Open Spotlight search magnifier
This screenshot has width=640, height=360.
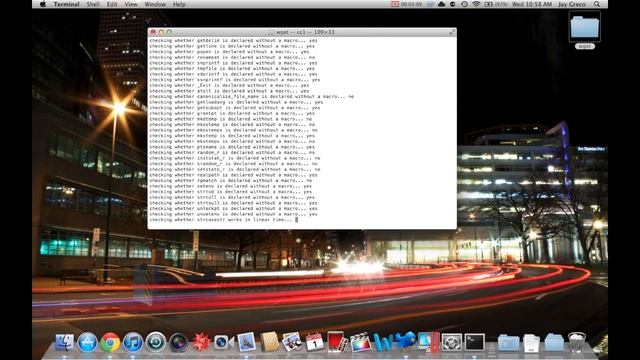coord(597,4)
